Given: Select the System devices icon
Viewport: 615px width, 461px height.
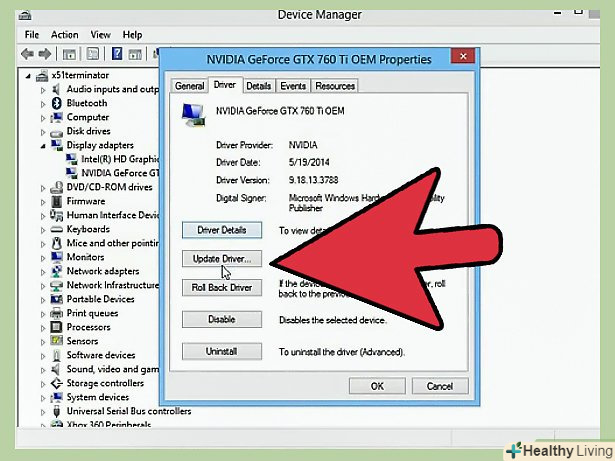Looking at the screenshot, I should point(56,397).
